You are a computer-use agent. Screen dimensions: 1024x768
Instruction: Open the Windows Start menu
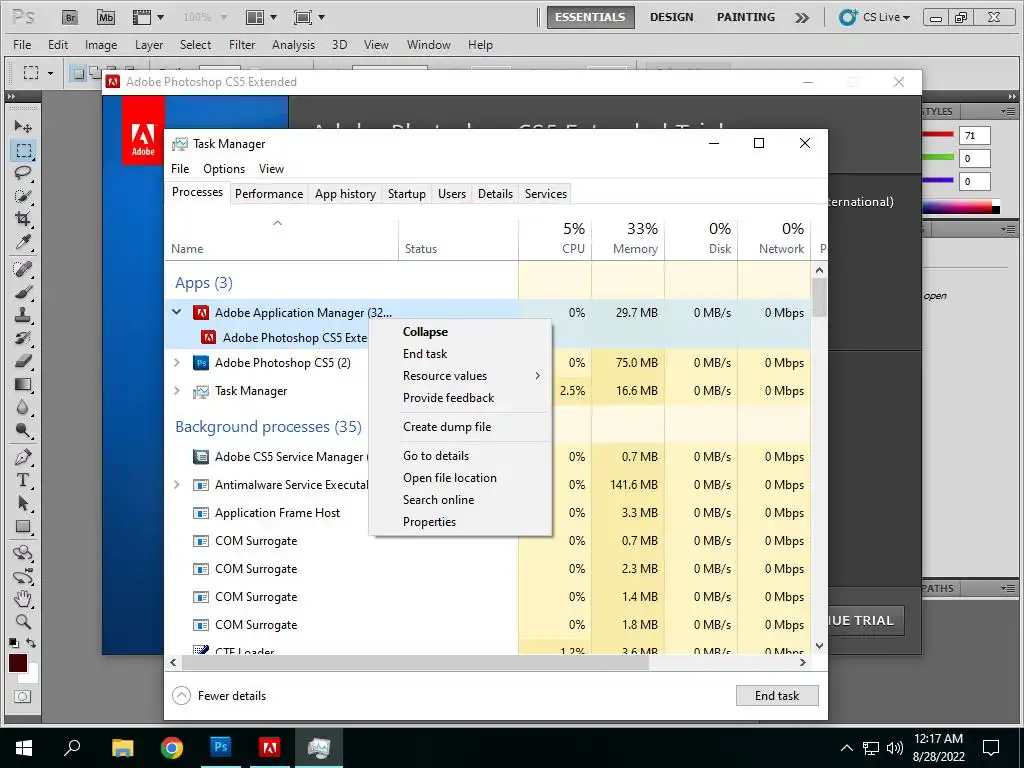coord(24,747)
